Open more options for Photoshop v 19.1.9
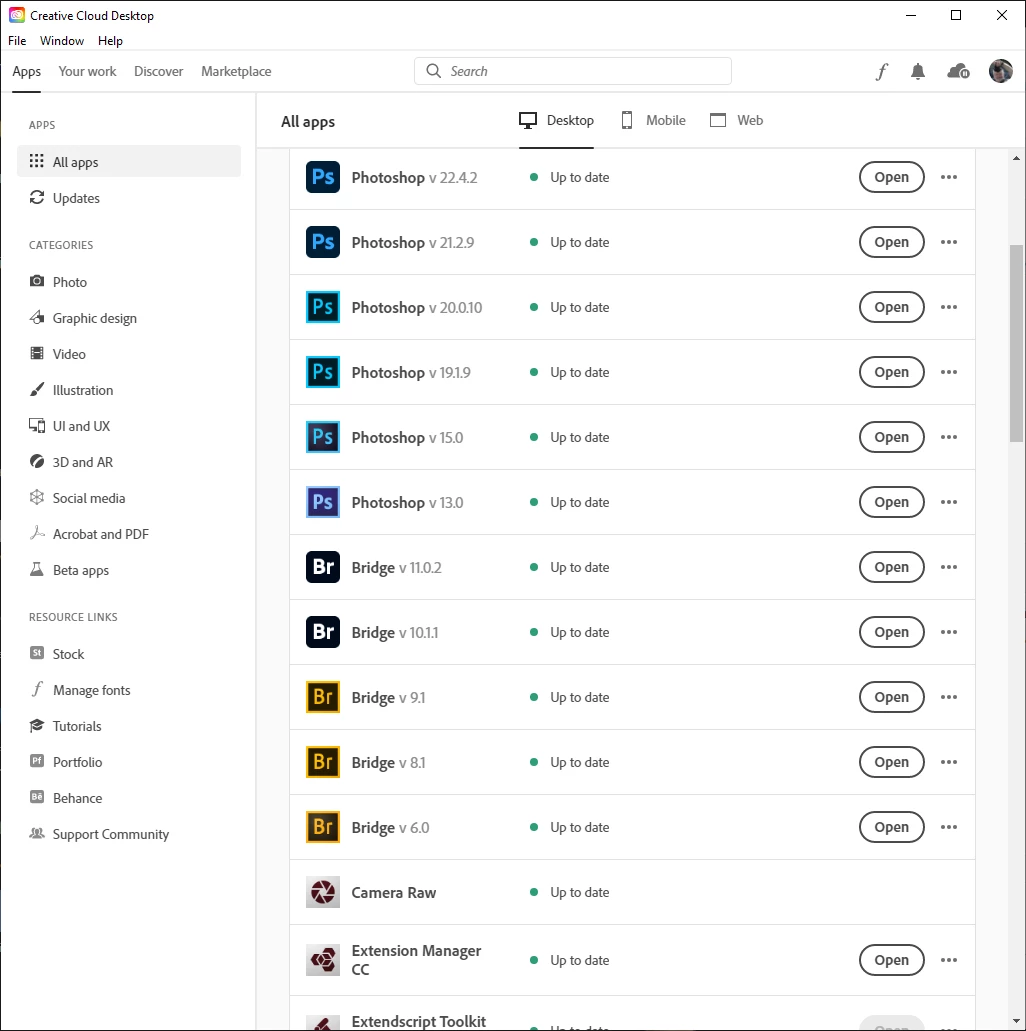Screen dimensions: 1026x1031 click(948, 372)
